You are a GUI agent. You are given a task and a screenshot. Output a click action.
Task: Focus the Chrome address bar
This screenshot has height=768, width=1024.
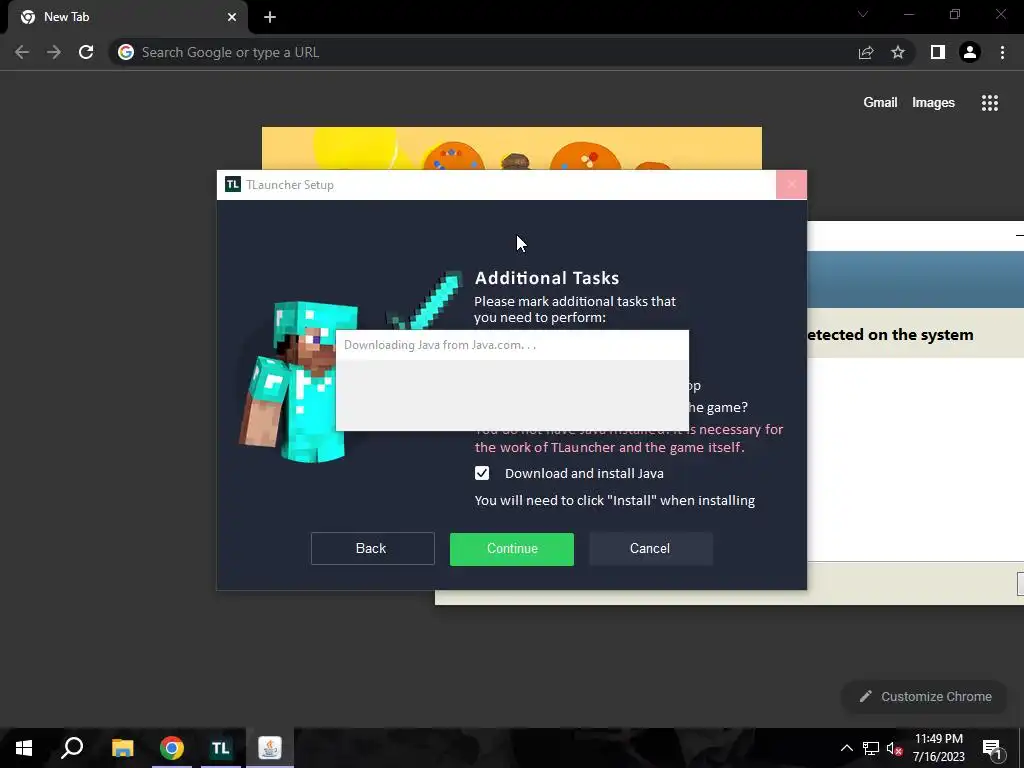(483, 52)
